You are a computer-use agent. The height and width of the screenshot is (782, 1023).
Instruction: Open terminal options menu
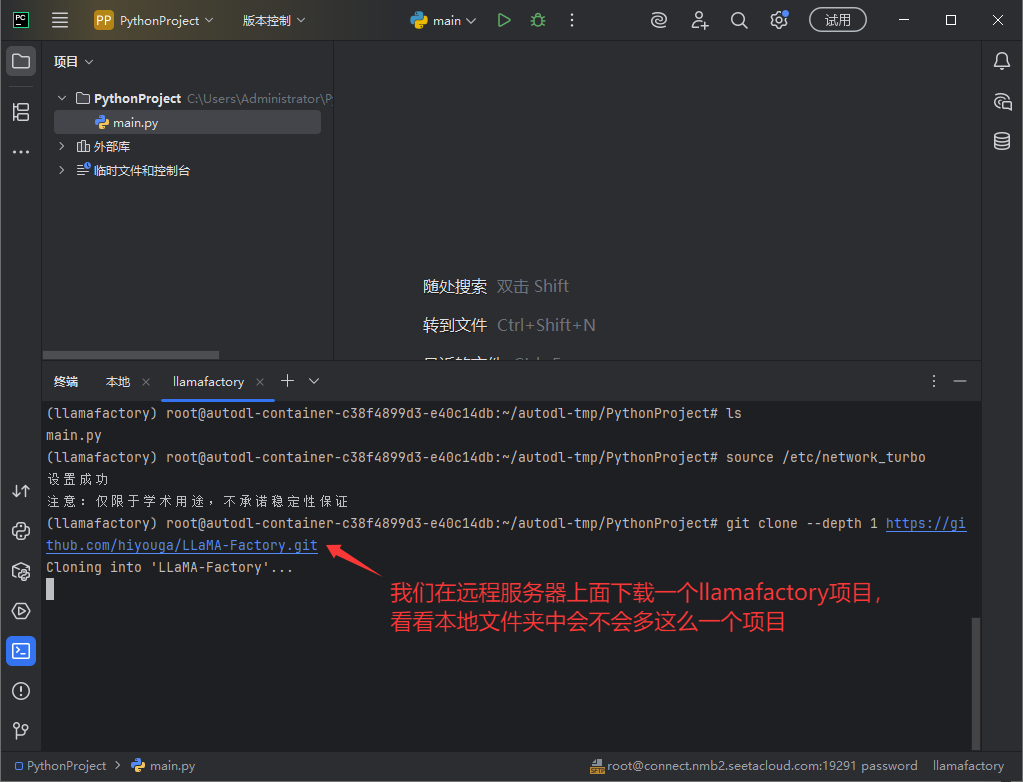tap(934, 381)
